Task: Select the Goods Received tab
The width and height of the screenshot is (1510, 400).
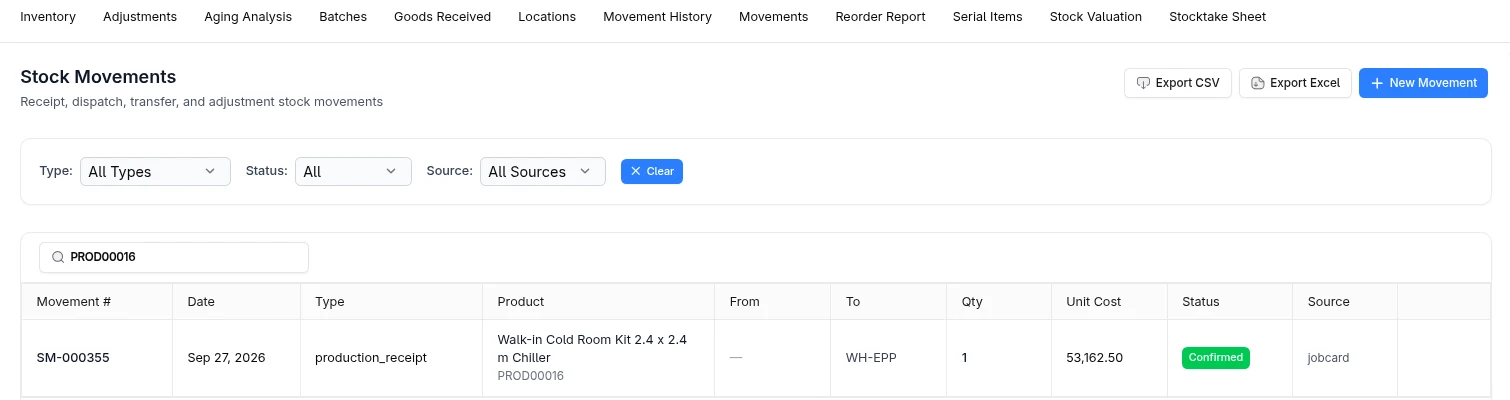Action: pyautogui.click(x=442, y=17)
